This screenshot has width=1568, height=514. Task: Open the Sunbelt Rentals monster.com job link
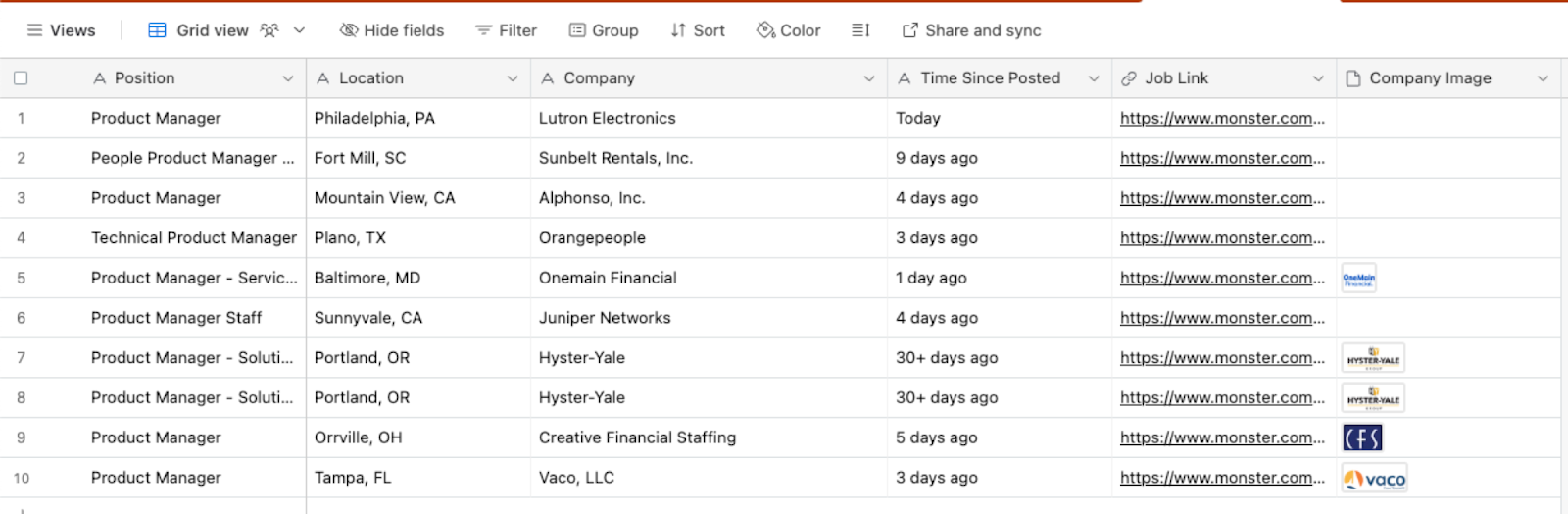1222,158
